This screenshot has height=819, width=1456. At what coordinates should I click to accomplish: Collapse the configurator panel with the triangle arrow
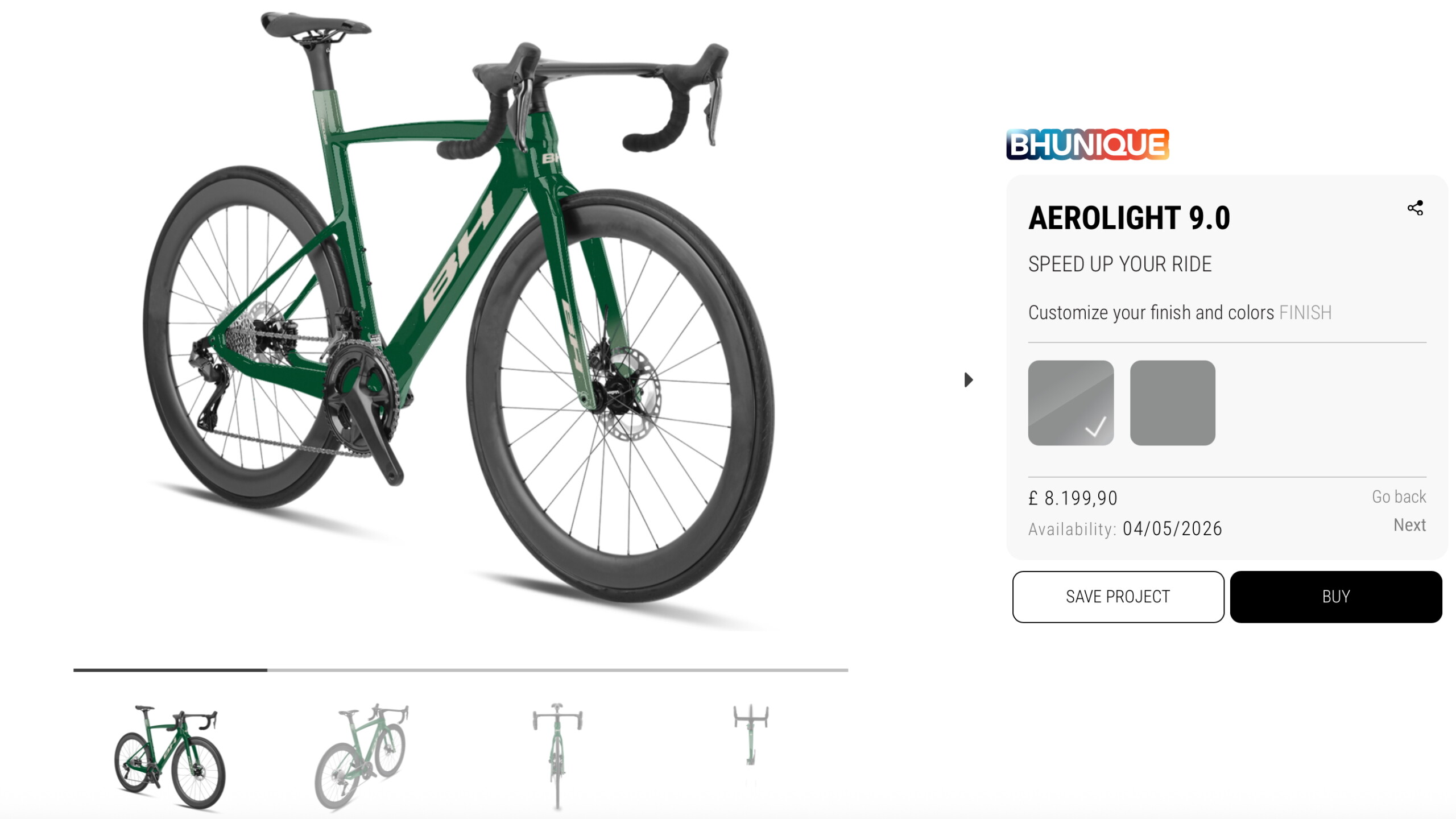click(x=969, y=380)
